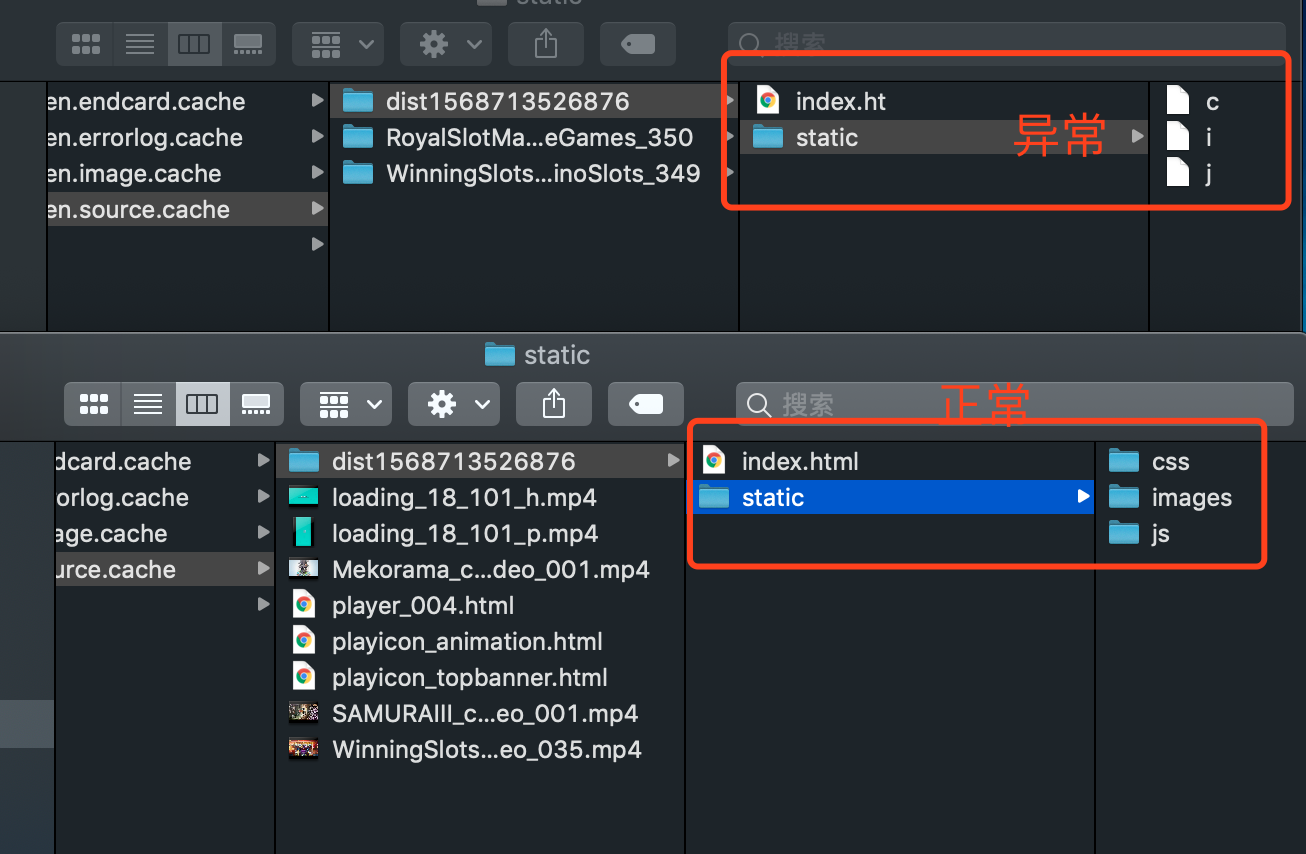The height and width of the screenshot is (854, 1306).
Task: Select column view in static window
Action: pos(202,404)
